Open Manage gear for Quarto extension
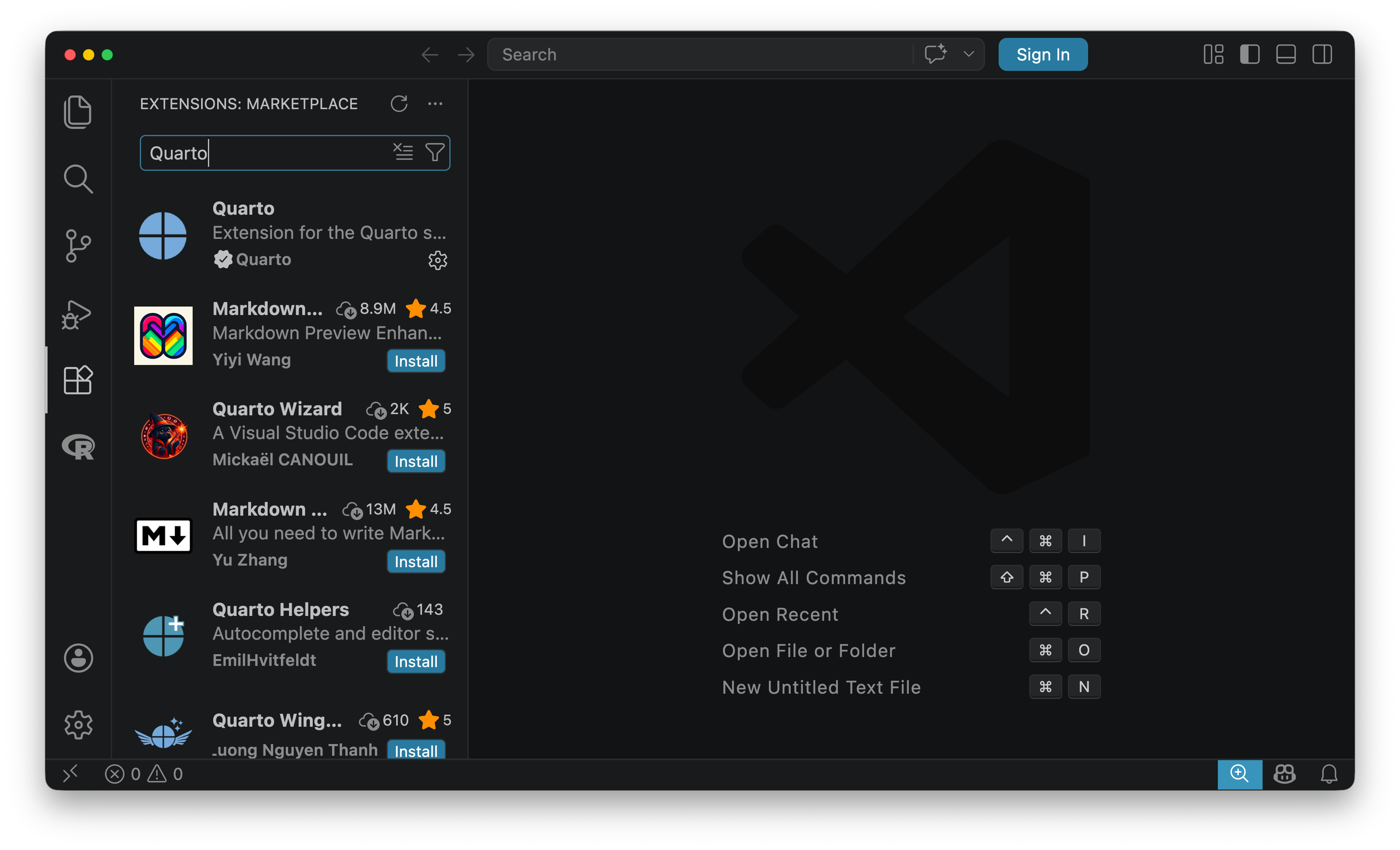The height and width of the screenshot is (850, 1400). click(x=437, y=261)
